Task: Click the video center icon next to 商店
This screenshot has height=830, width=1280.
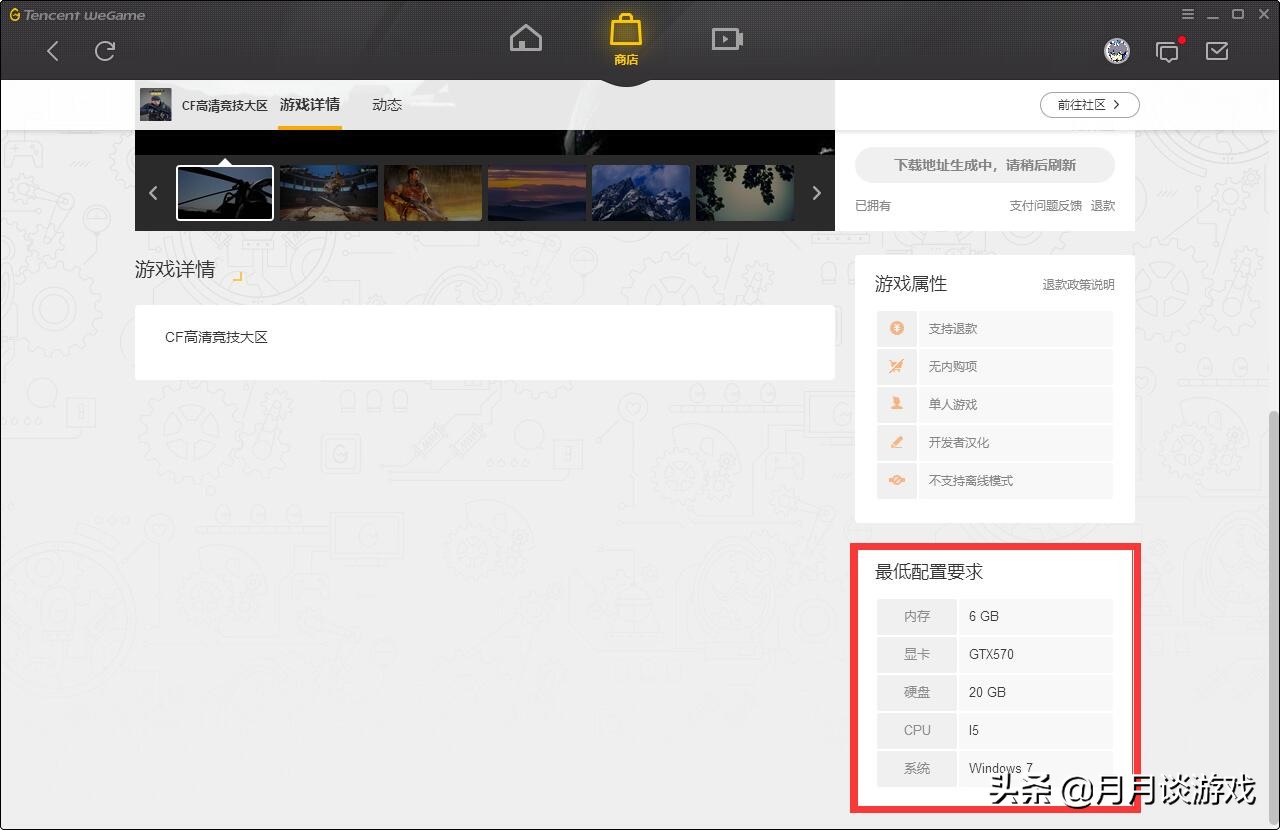Action: pyautogui.click(x=726, y=38)
